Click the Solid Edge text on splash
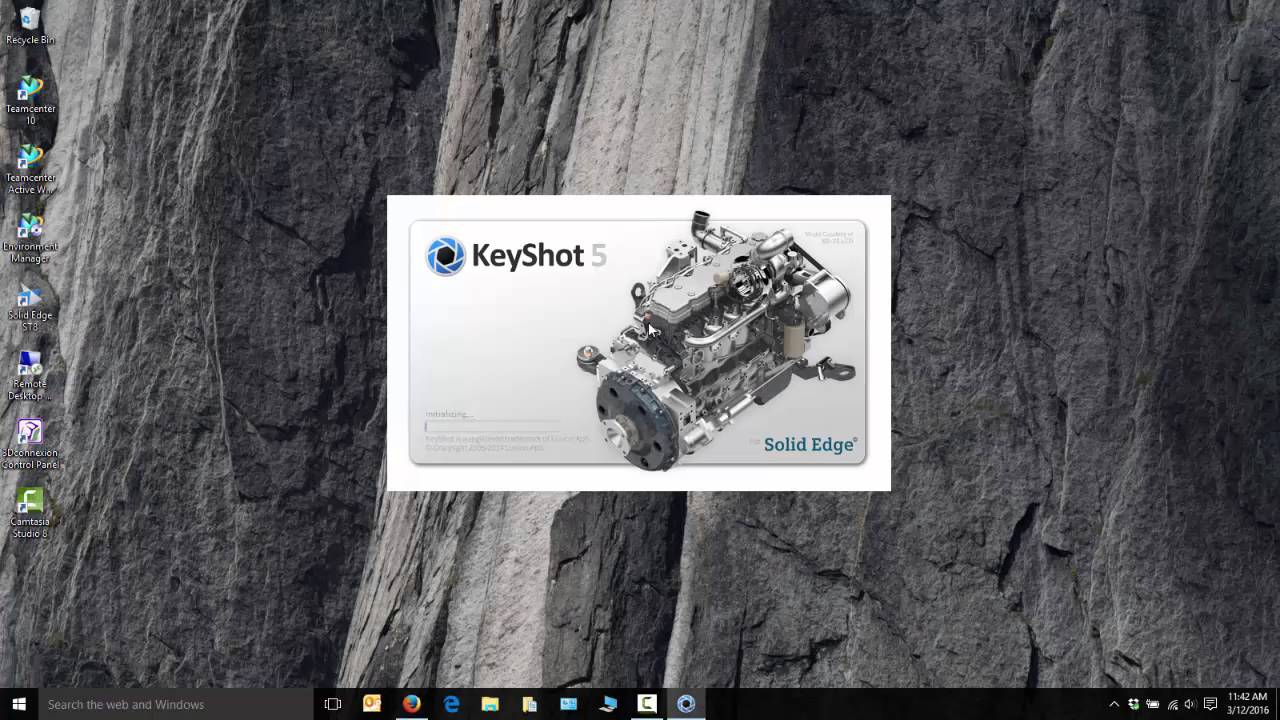The image size is (1280, 720). 810,445
